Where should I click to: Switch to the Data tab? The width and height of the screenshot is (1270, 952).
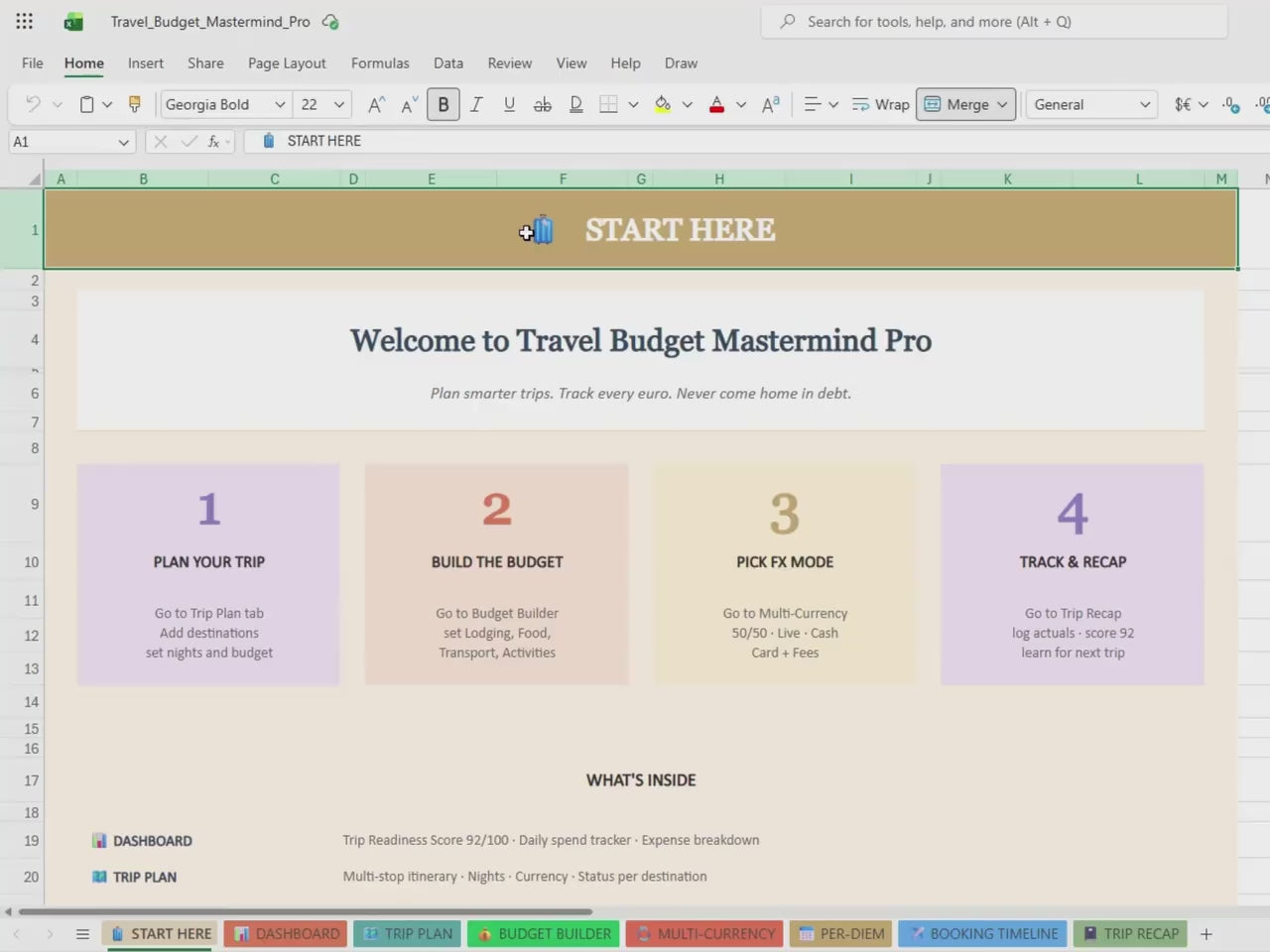tap(448, 62)
